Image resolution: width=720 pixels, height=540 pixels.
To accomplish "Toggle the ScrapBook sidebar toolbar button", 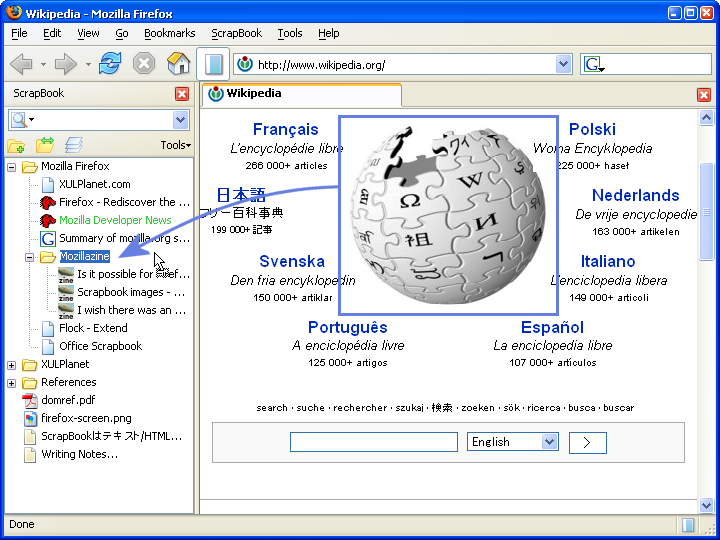I will (x=213, y=64).
